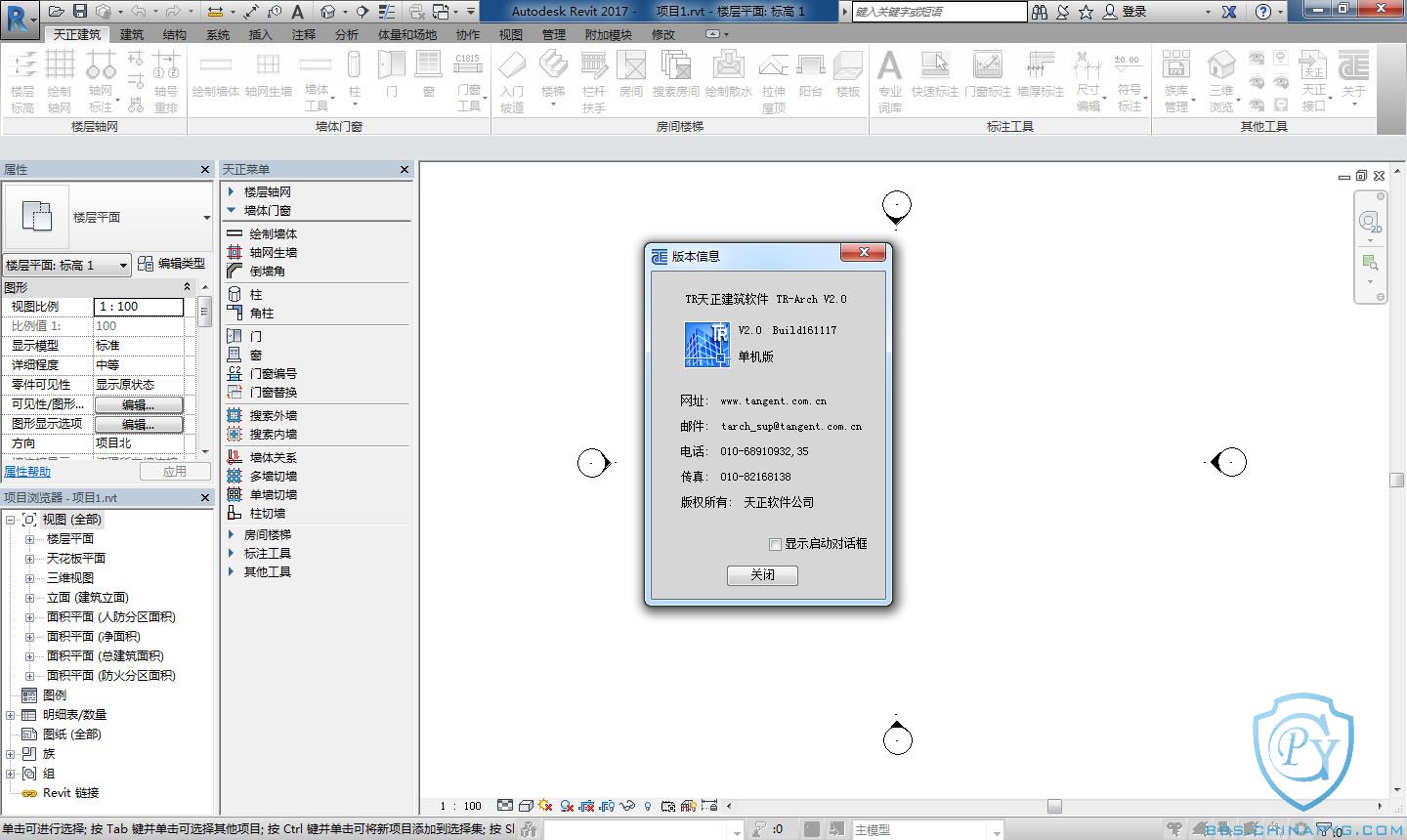Image resolution: width=1407 pixels, height=840 pixels.
Task: Open the 楼层平面: 标高 1 instance dropdown
Action: (x=66, y=265)
